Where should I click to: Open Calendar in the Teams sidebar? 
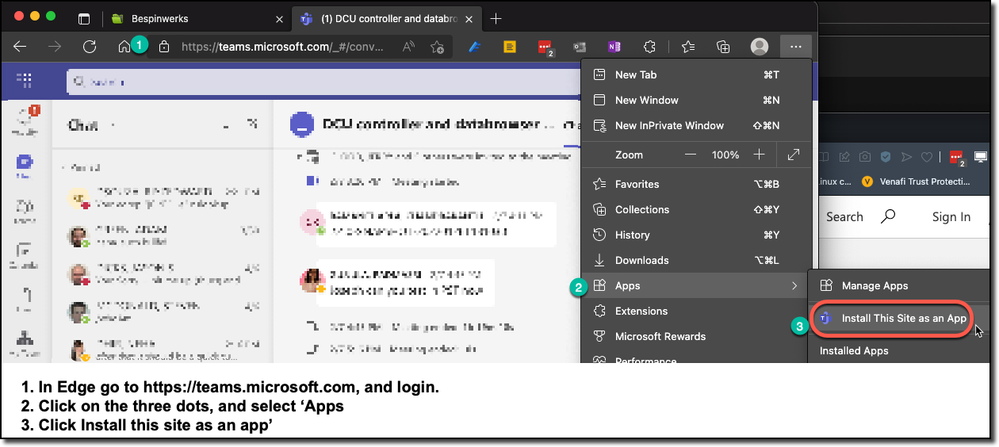pyautogui.click(x=25, y=255)
